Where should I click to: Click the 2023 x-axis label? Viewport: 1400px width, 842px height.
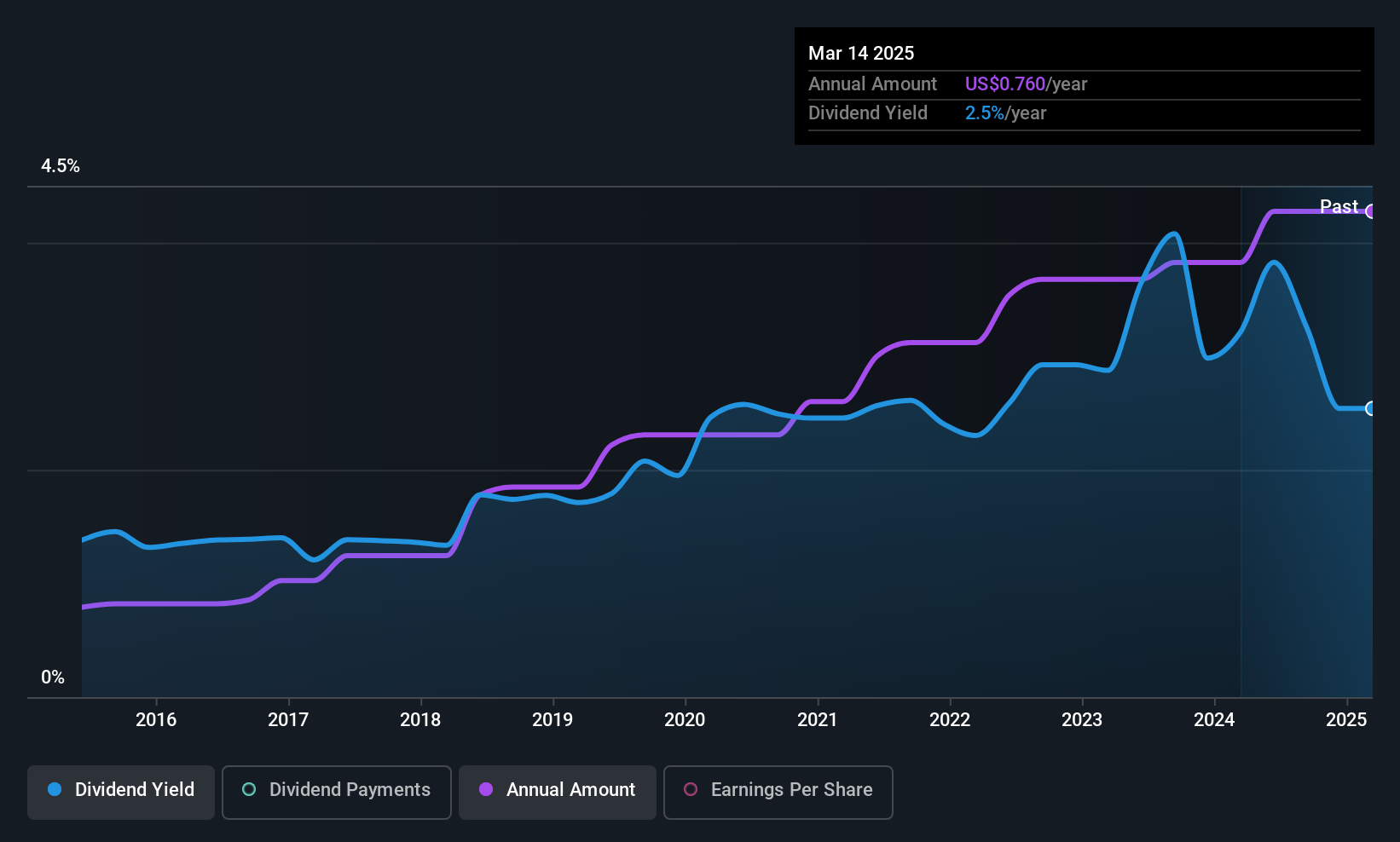[1082, 719]
